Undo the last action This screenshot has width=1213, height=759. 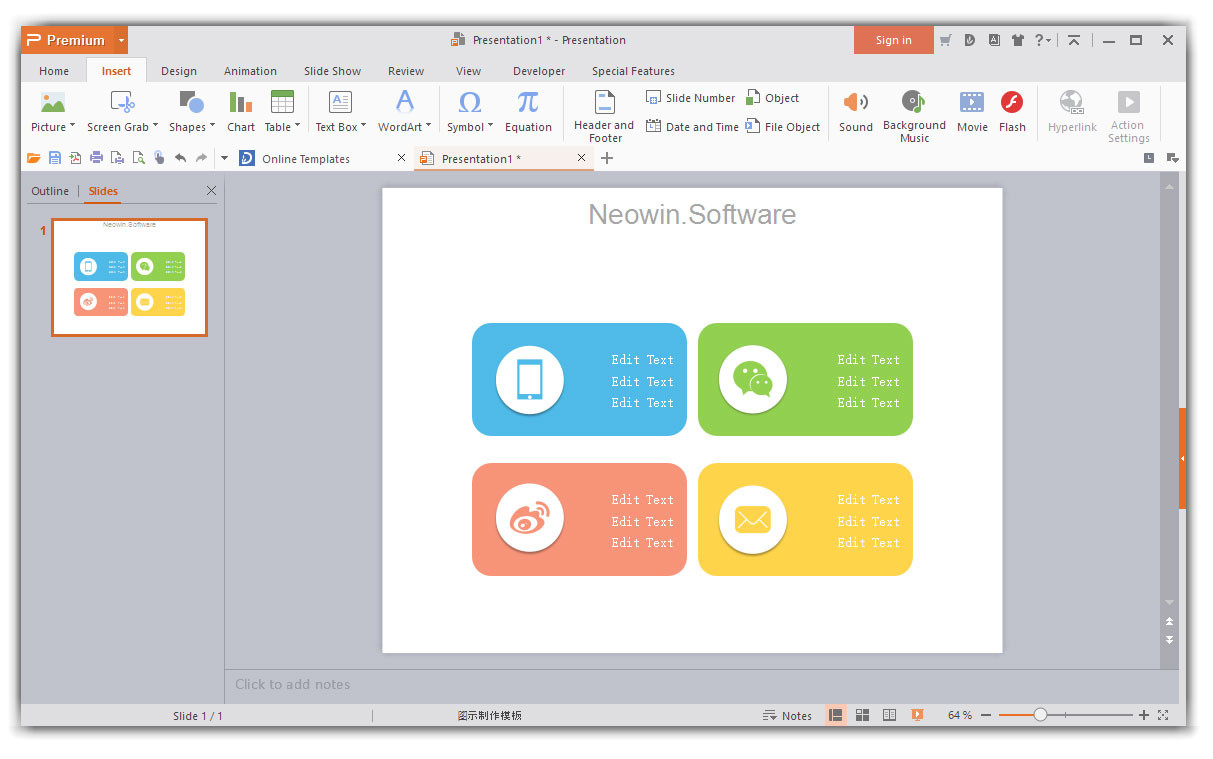point(181,157)
